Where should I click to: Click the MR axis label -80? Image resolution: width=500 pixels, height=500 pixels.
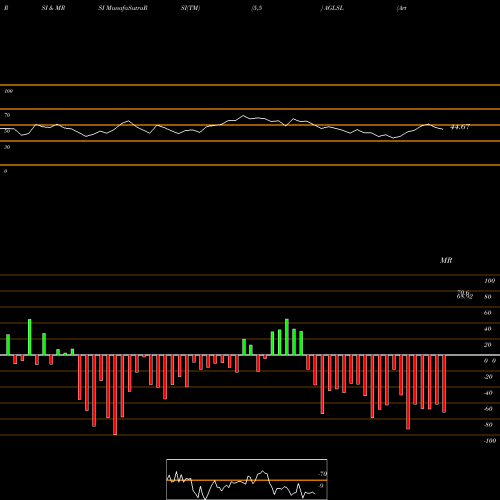[x=488, y=425]
